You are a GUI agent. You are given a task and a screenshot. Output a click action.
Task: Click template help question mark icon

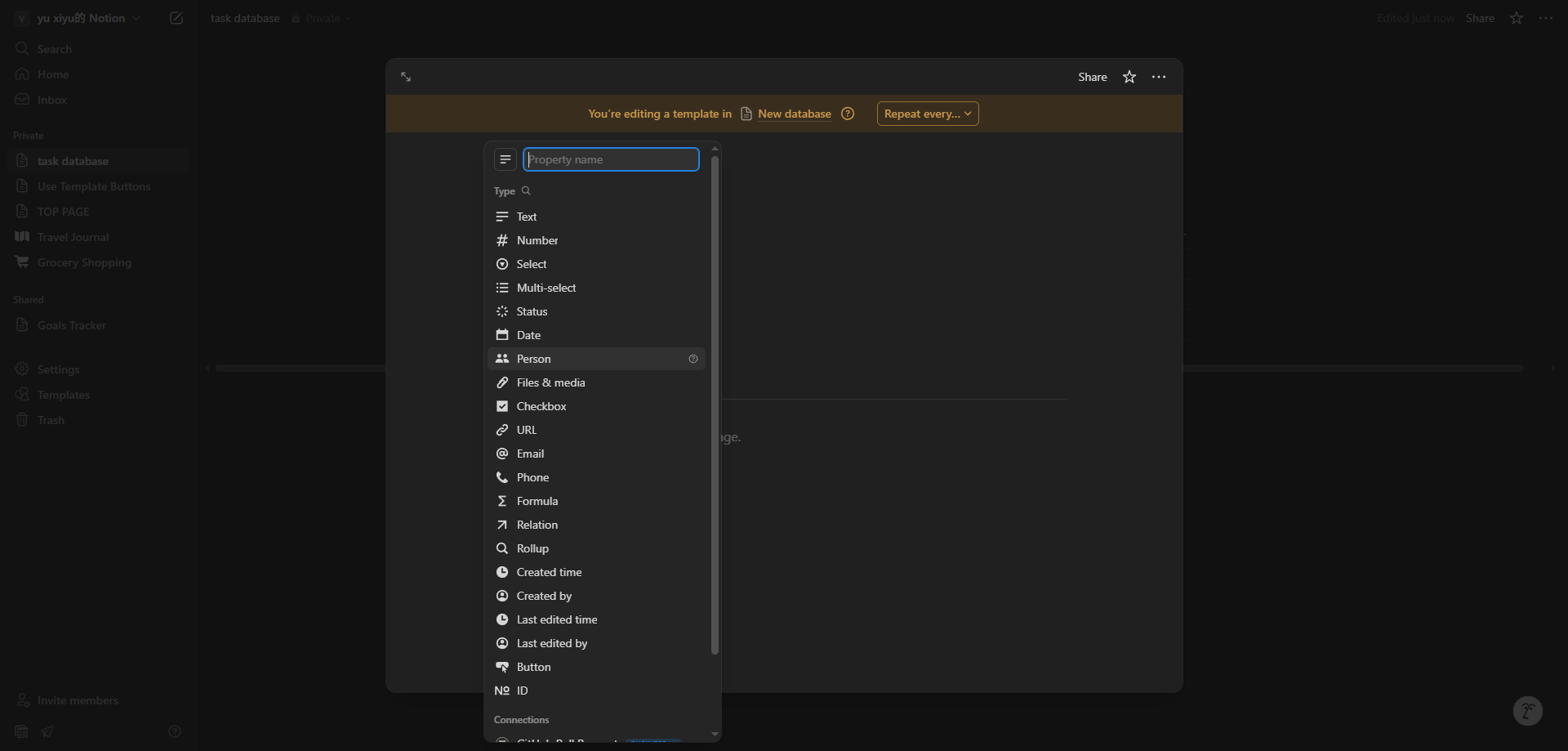coord(848,114)
